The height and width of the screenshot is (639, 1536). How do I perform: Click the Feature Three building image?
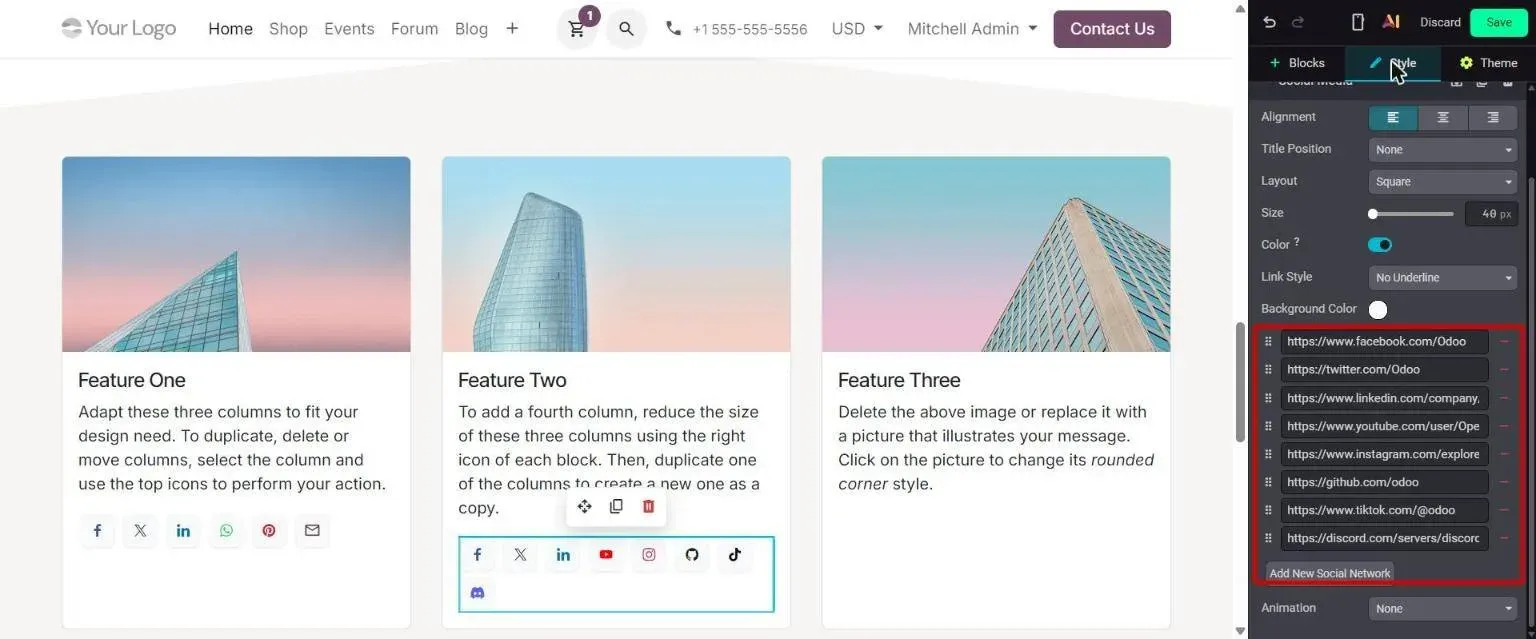click(x=996, y=254)
